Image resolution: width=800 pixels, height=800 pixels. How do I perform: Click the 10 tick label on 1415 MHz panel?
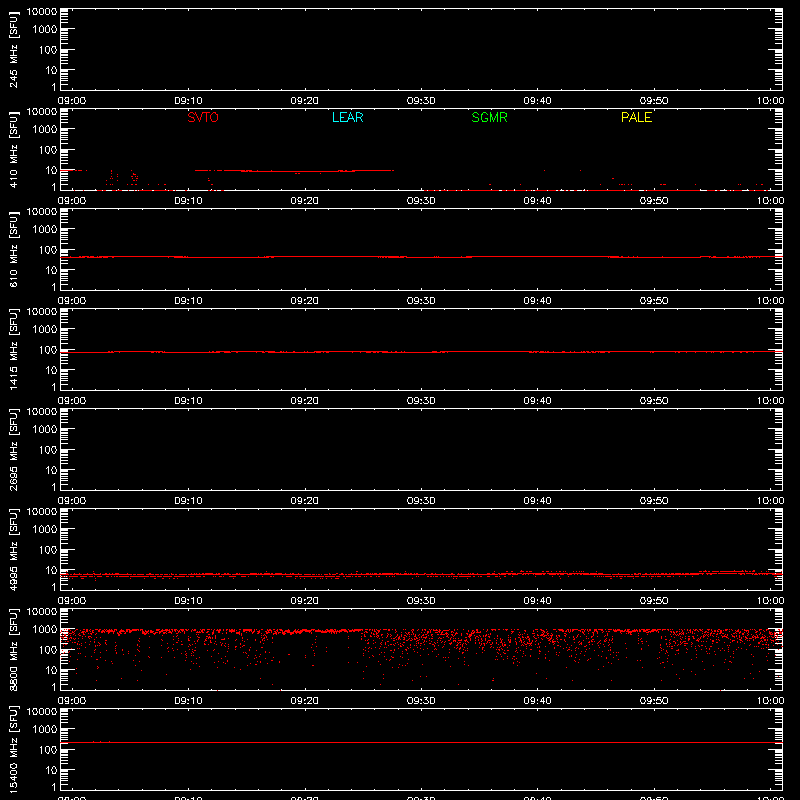pos(52,370)
